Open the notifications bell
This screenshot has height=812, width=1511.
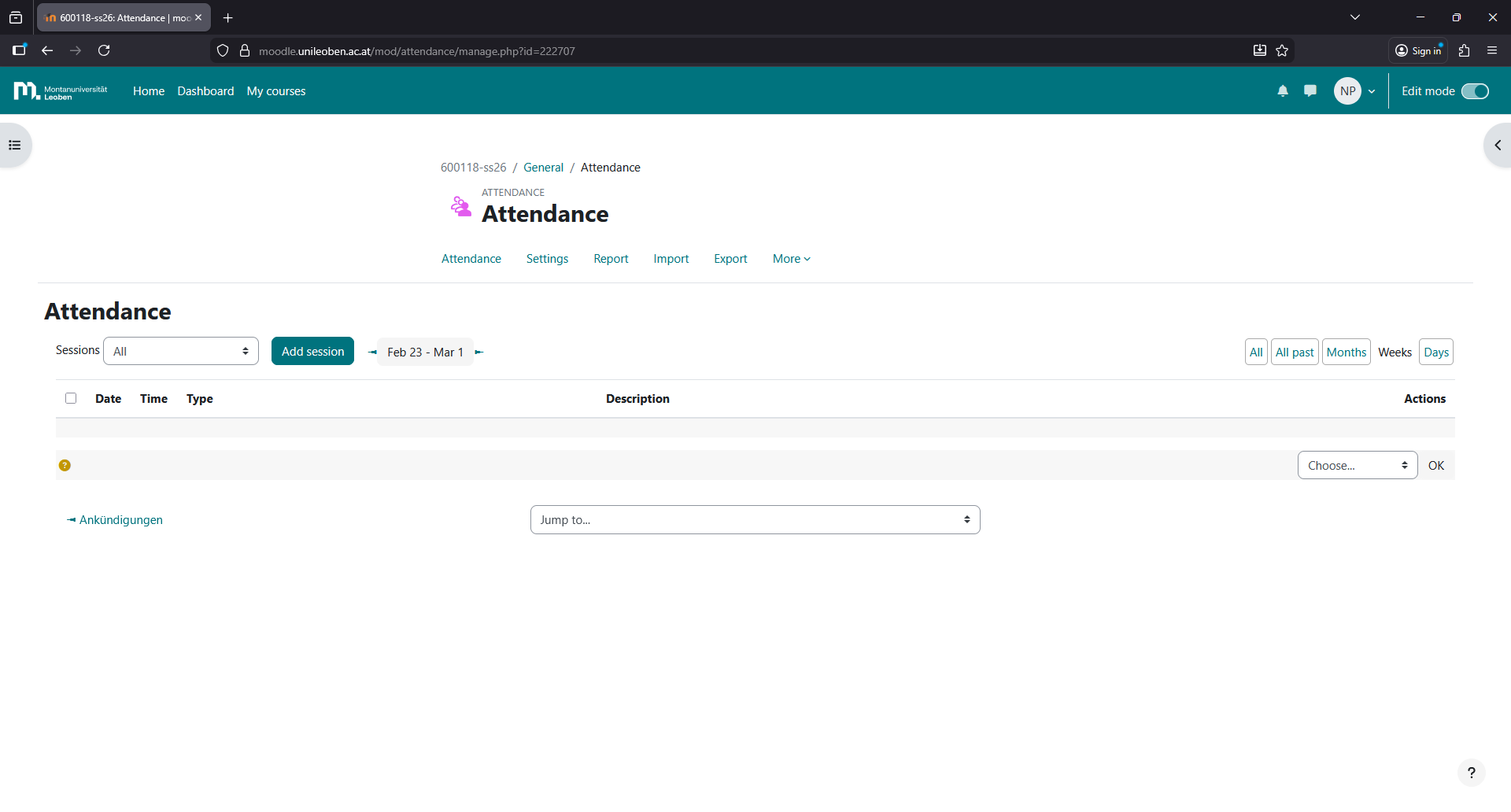pyautogui.click(x=1283, y=91)
